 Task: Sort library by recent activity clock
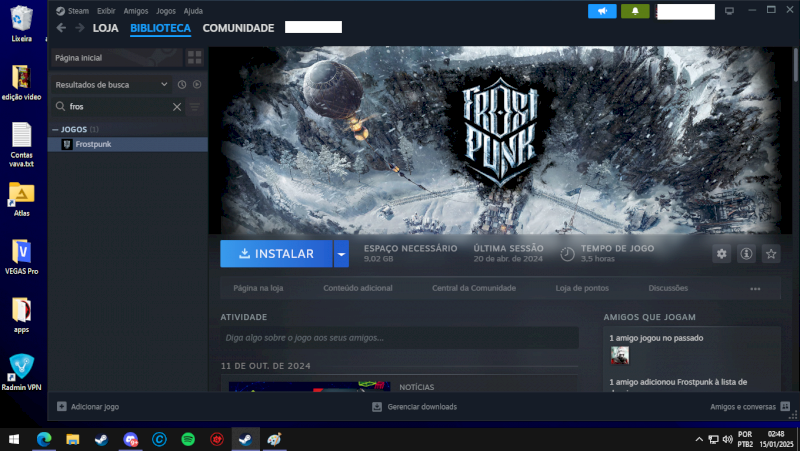click(182, 85)
